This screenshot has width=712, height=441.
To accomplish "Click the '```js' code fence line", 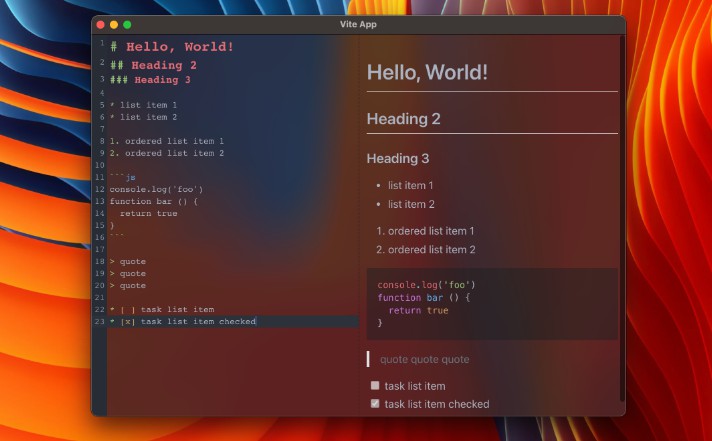I will tap(123, 177).
